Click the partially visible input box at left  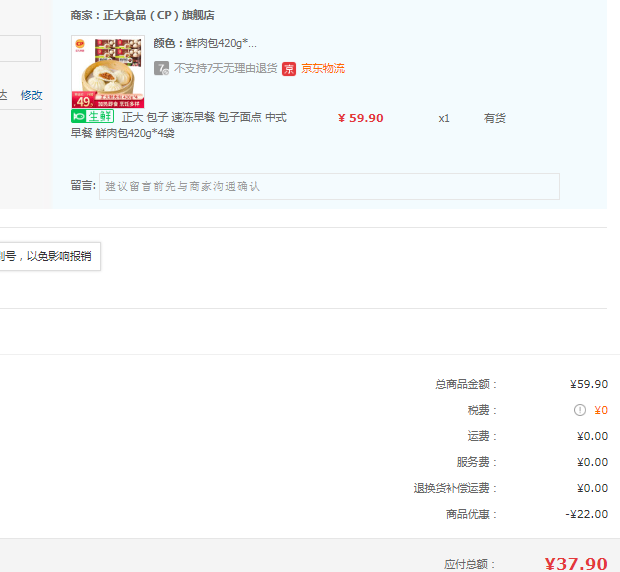coord(20,48)
